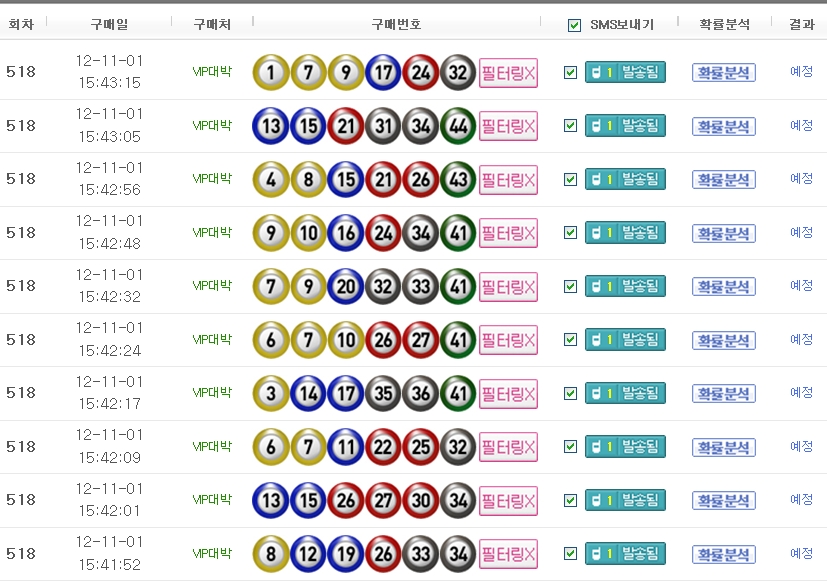827x584 pixels.
Task: Click phone SMS icon in 15:43:15 row
Action: 601,72
